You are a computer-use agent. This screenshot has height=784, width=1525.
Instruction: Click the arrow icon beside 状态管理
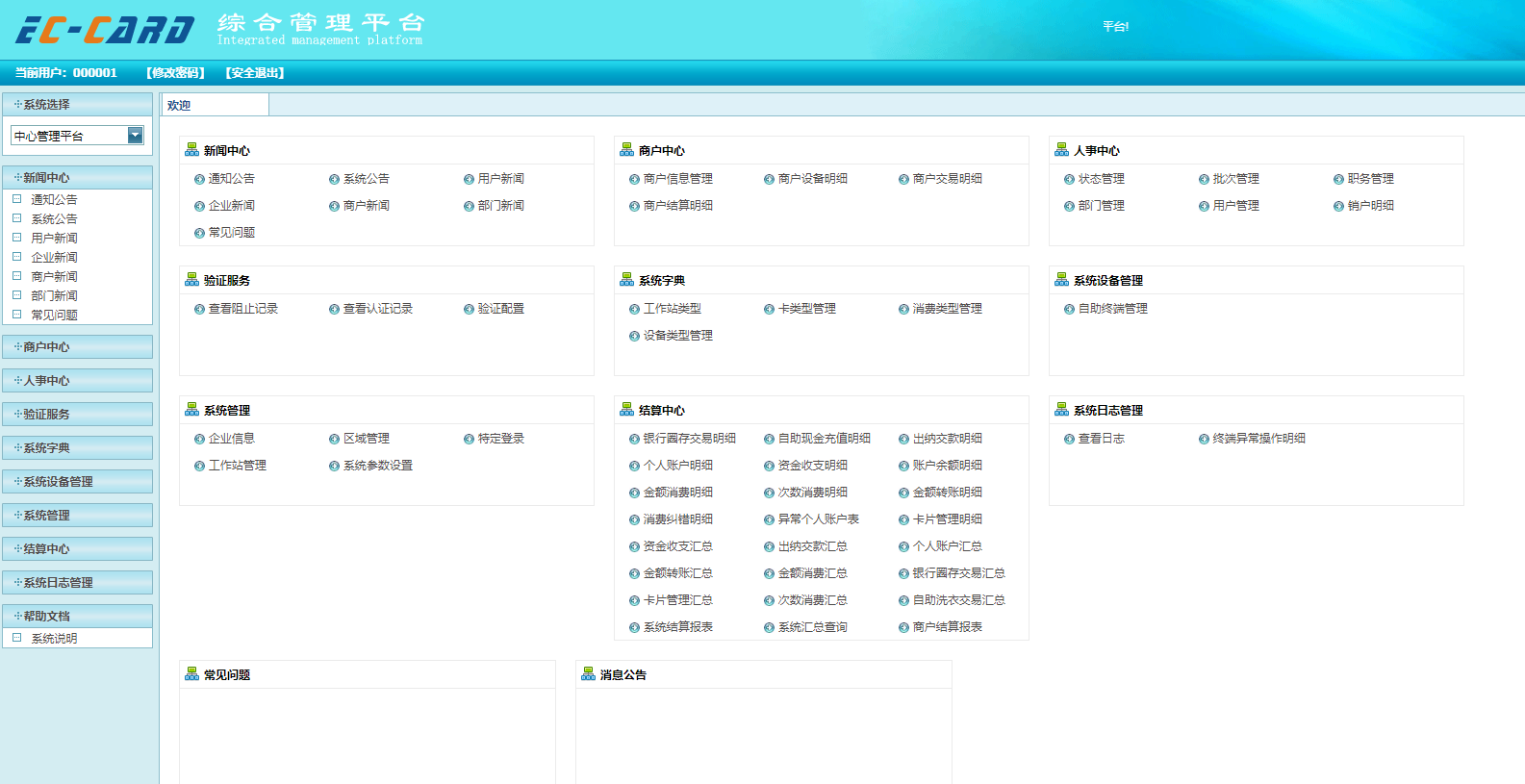pyautogui.click(x=1070, y=179)
